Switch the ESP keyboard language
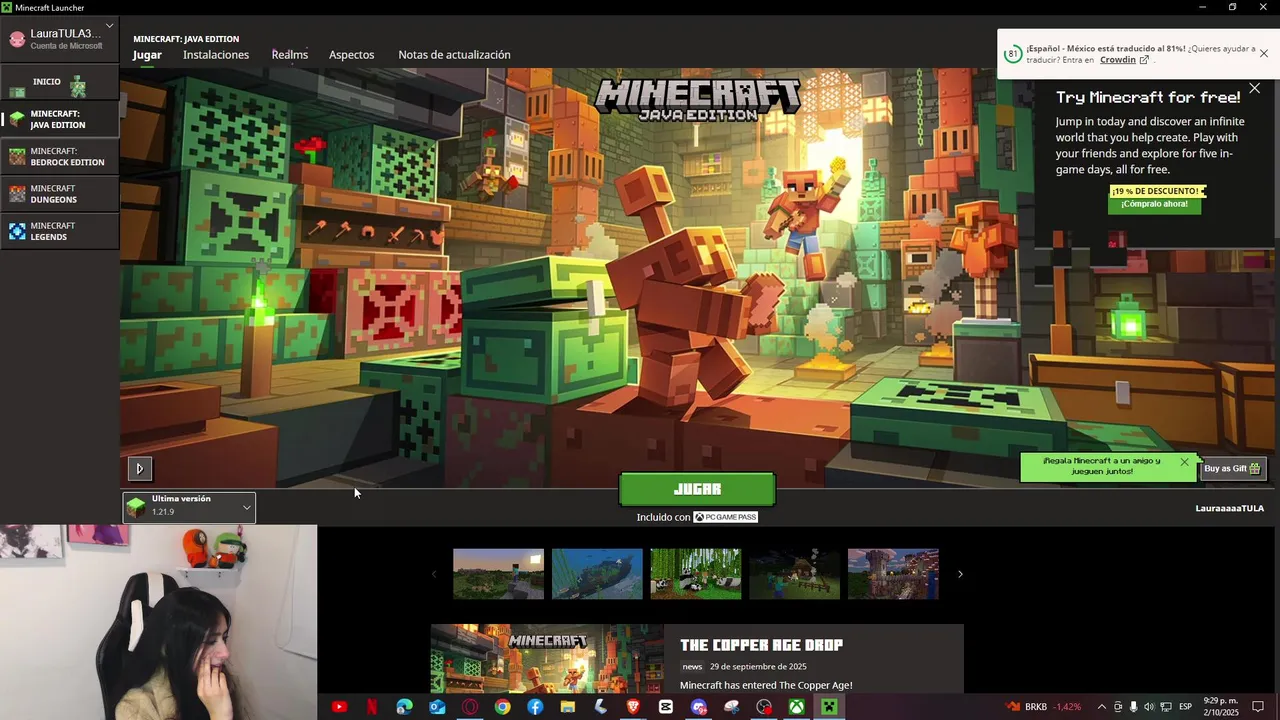The width and height of the screenshot is (1280, 720). click(x=1185, y=707)
